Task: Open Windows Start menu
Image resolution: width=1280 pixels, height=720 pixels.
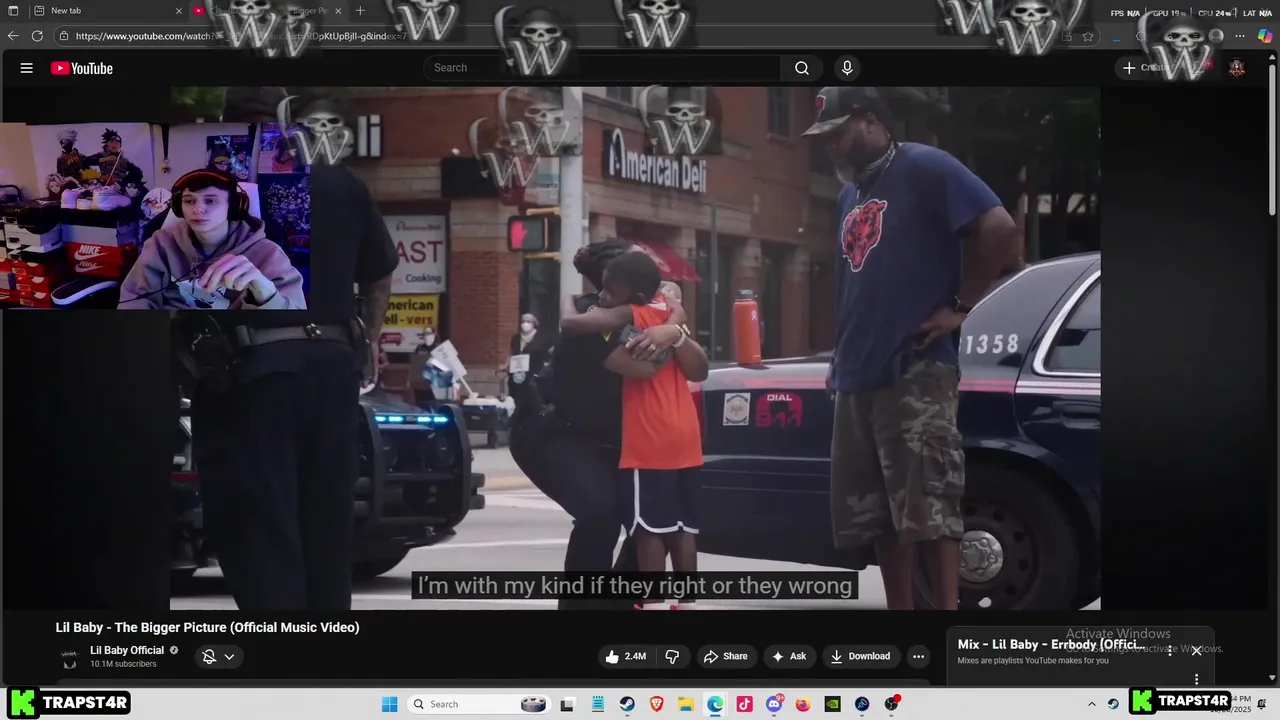Action: coord(390,704)
